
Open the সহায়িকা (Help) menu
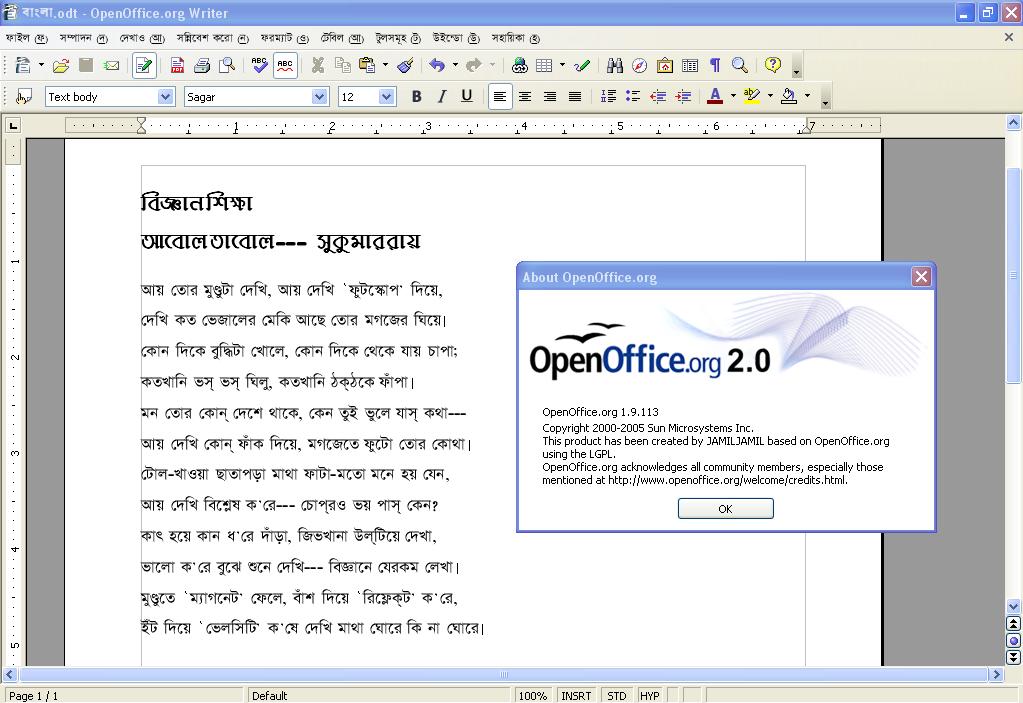tap(515, 38)
